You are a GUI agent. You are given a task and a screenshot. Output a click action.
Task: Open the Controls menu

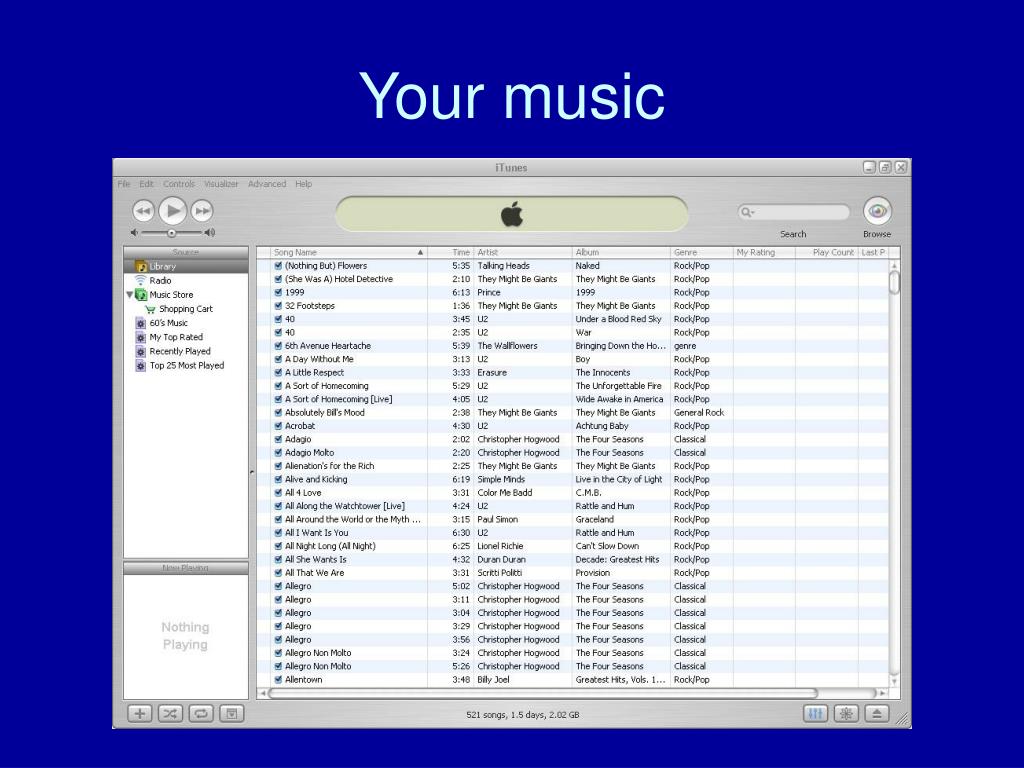click(x=179, y=184)
